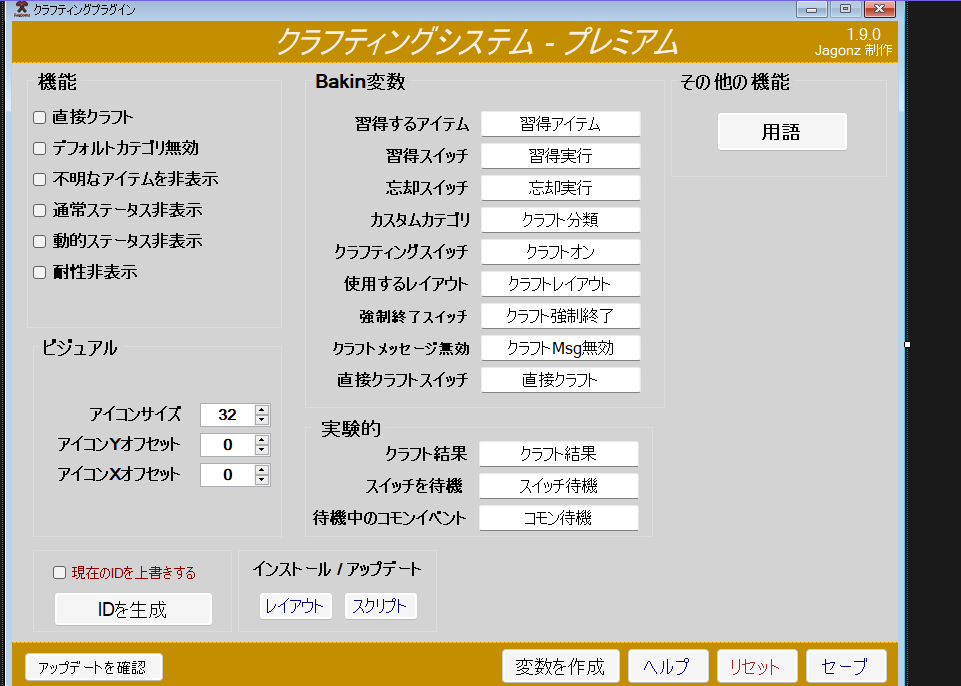Click the plugin icon in the title bar
961x686 pixels.
(19, 9)
